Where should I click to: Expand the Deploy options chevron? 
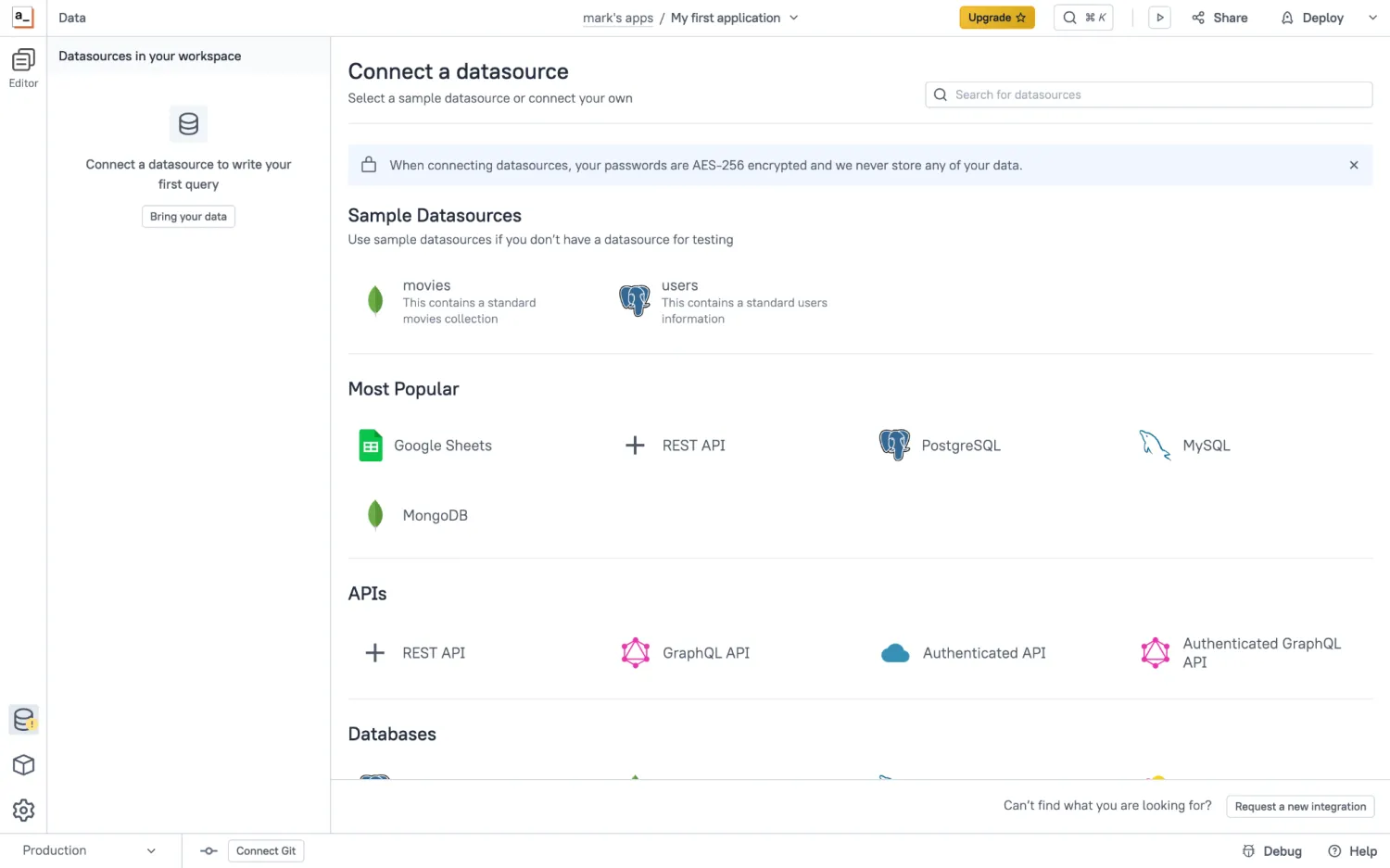pyautogui.click(x=1372, y=18)
